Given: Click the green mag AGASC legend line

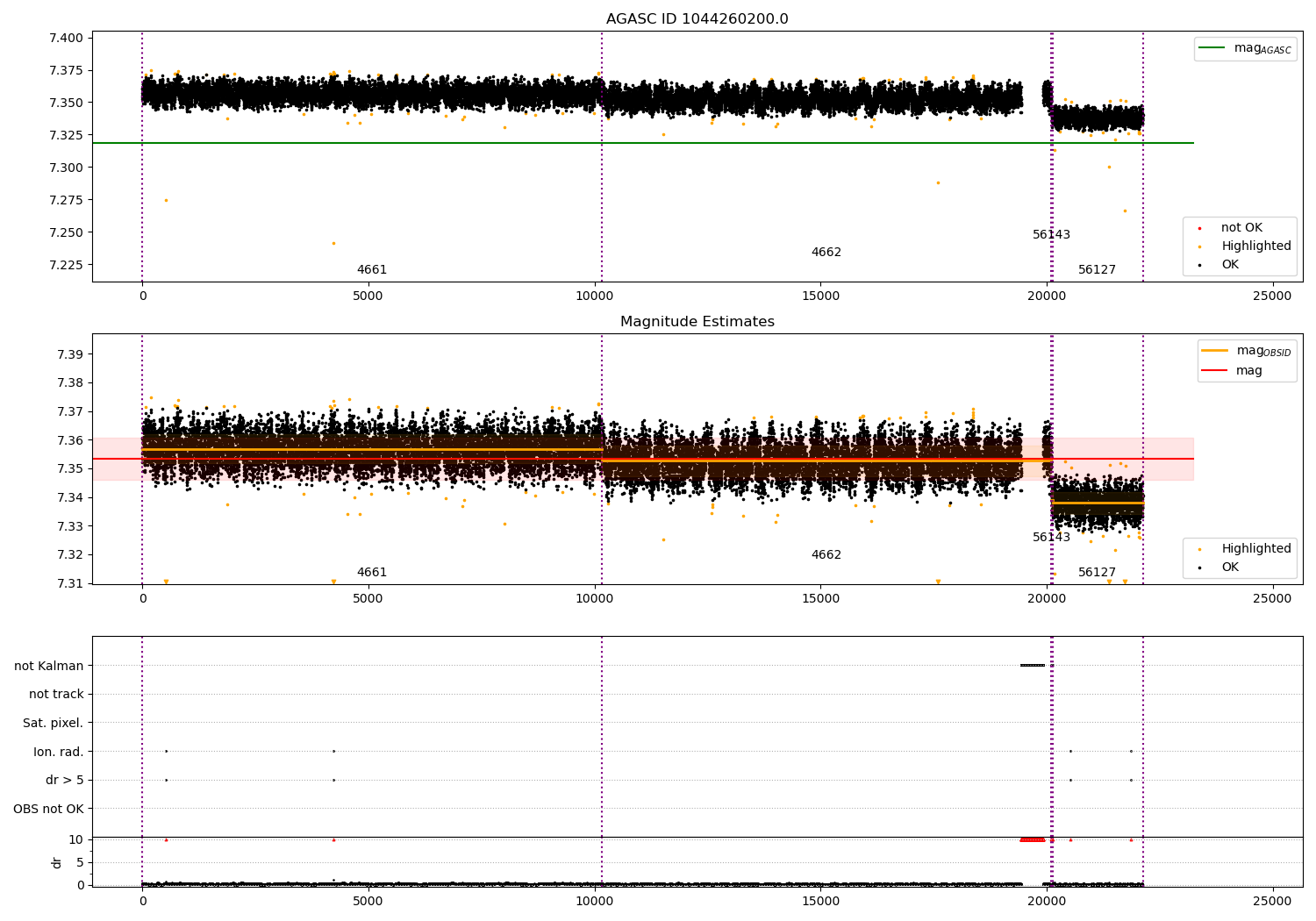Looking at the screenshot, I should pos(1212,48).
